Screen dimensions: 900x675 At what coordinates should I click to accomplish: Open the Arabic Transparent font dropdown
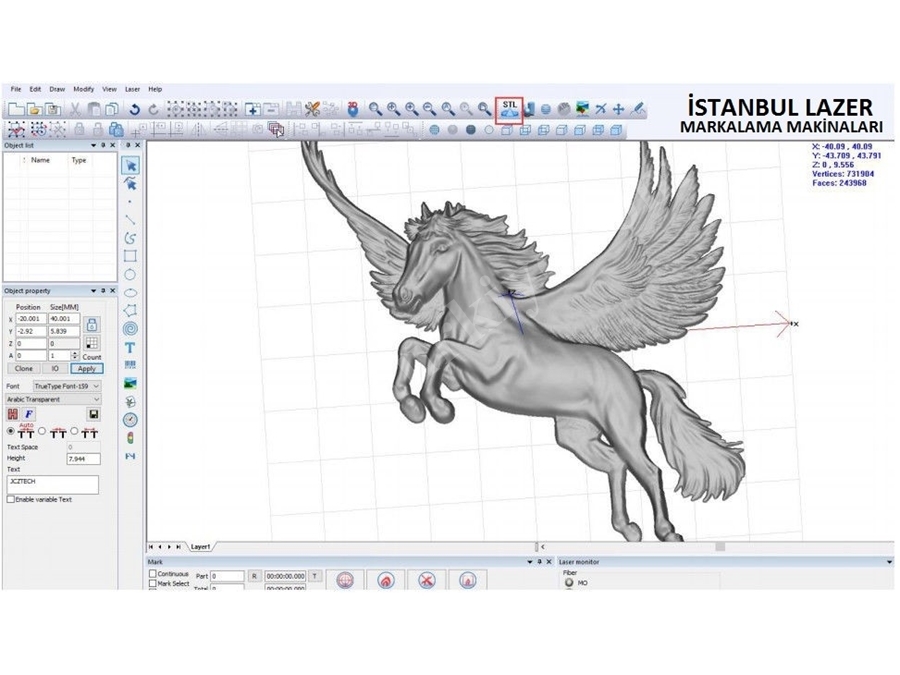53,399
